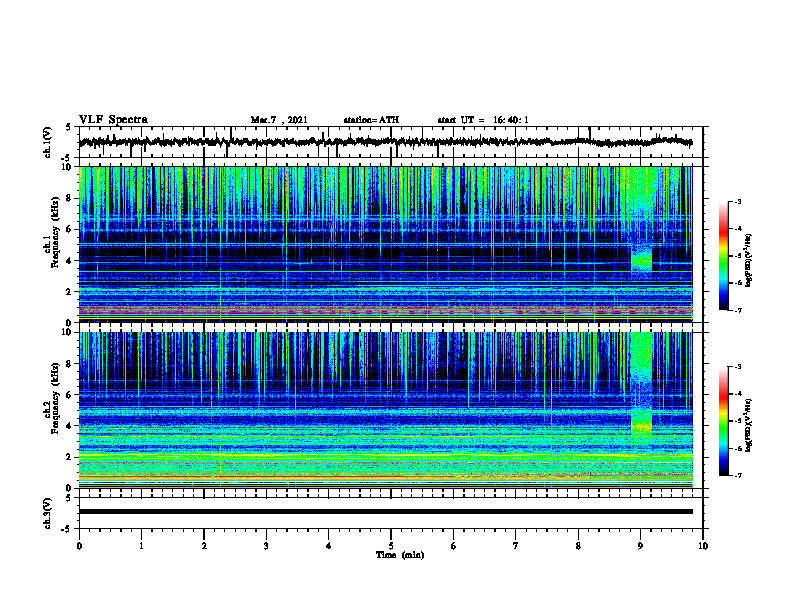792x612 pixels.
Task: Click time axis tick label "3"
Action: [266, 546]
